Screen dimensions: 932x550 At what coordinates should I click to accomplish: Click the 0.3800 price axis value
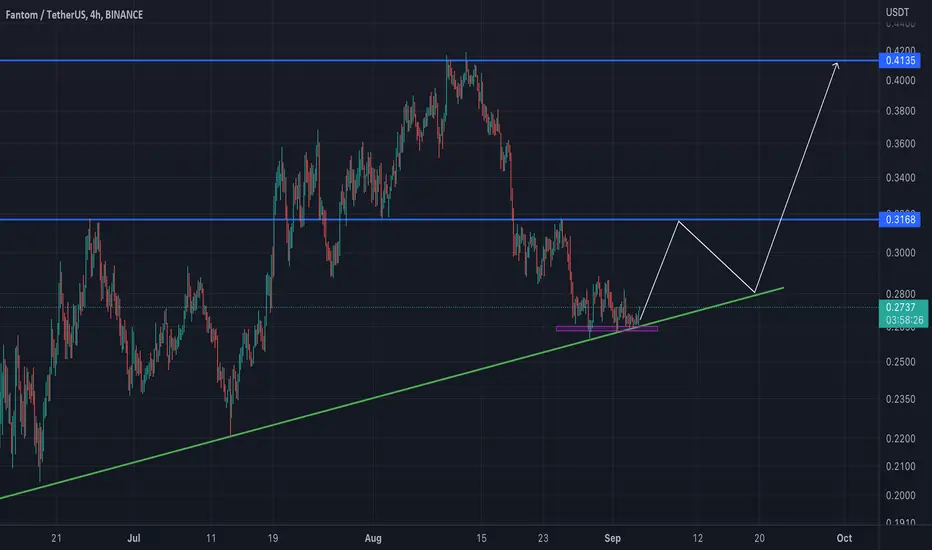[900, 111]
